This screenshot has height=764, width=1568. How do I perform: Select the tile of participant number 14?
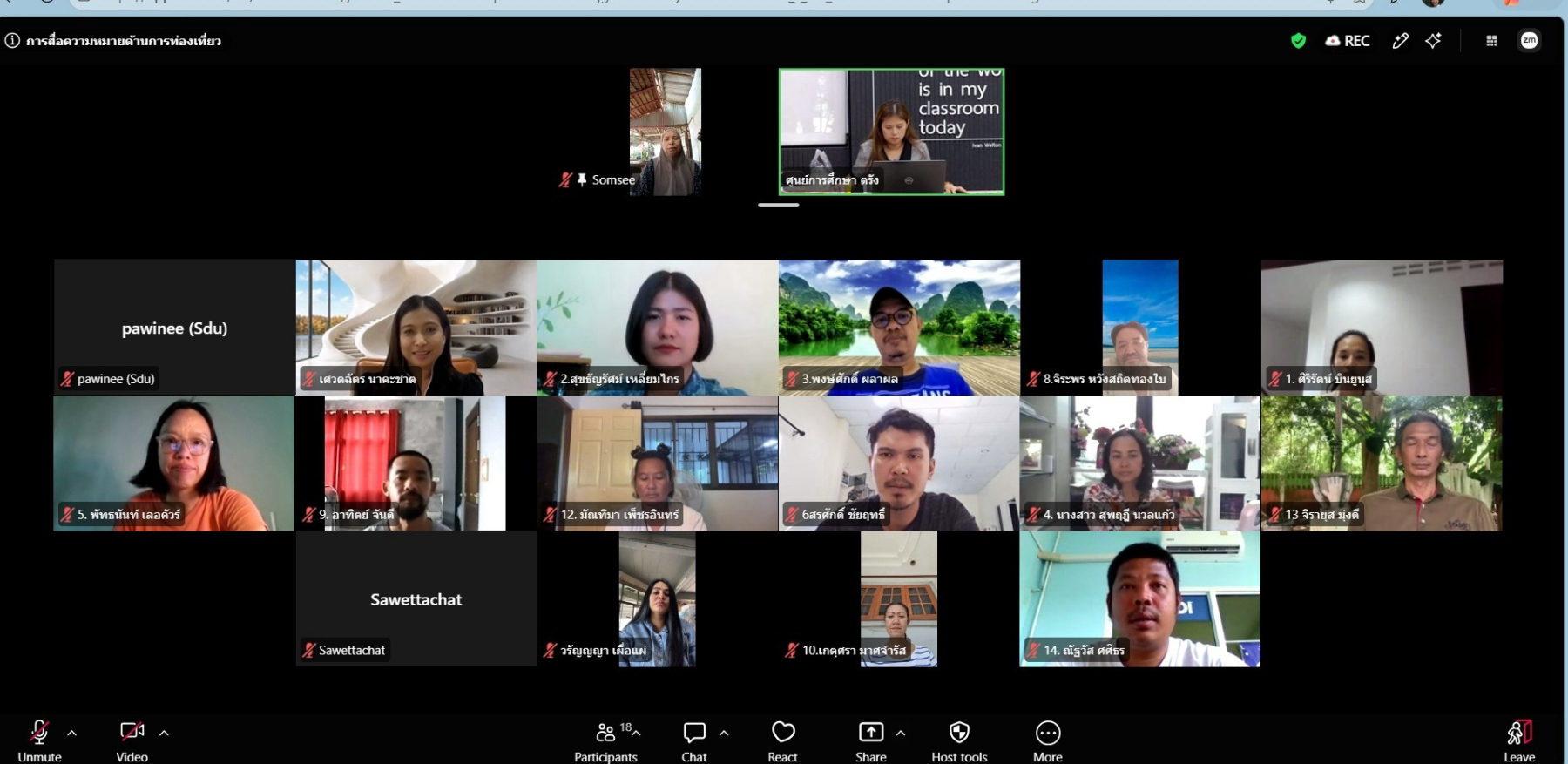(x=1140, y=599)
